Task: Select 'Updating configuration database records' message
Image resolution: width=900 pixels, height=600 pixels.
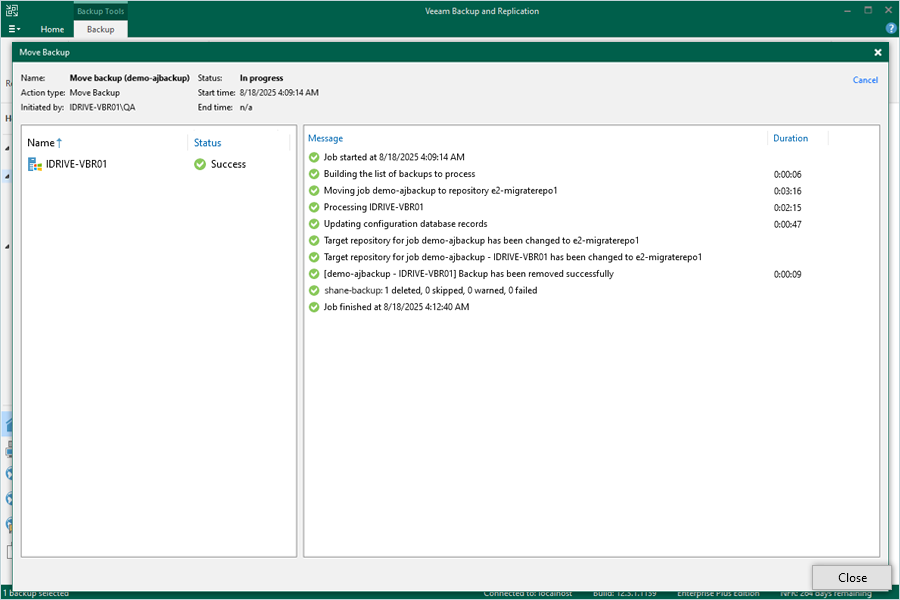Action: [x=405, y=224]
